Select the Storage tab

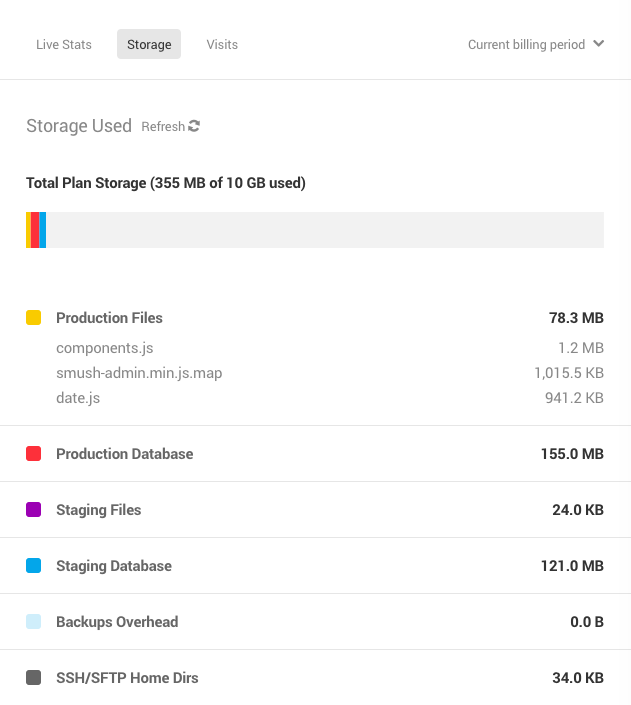149,44
